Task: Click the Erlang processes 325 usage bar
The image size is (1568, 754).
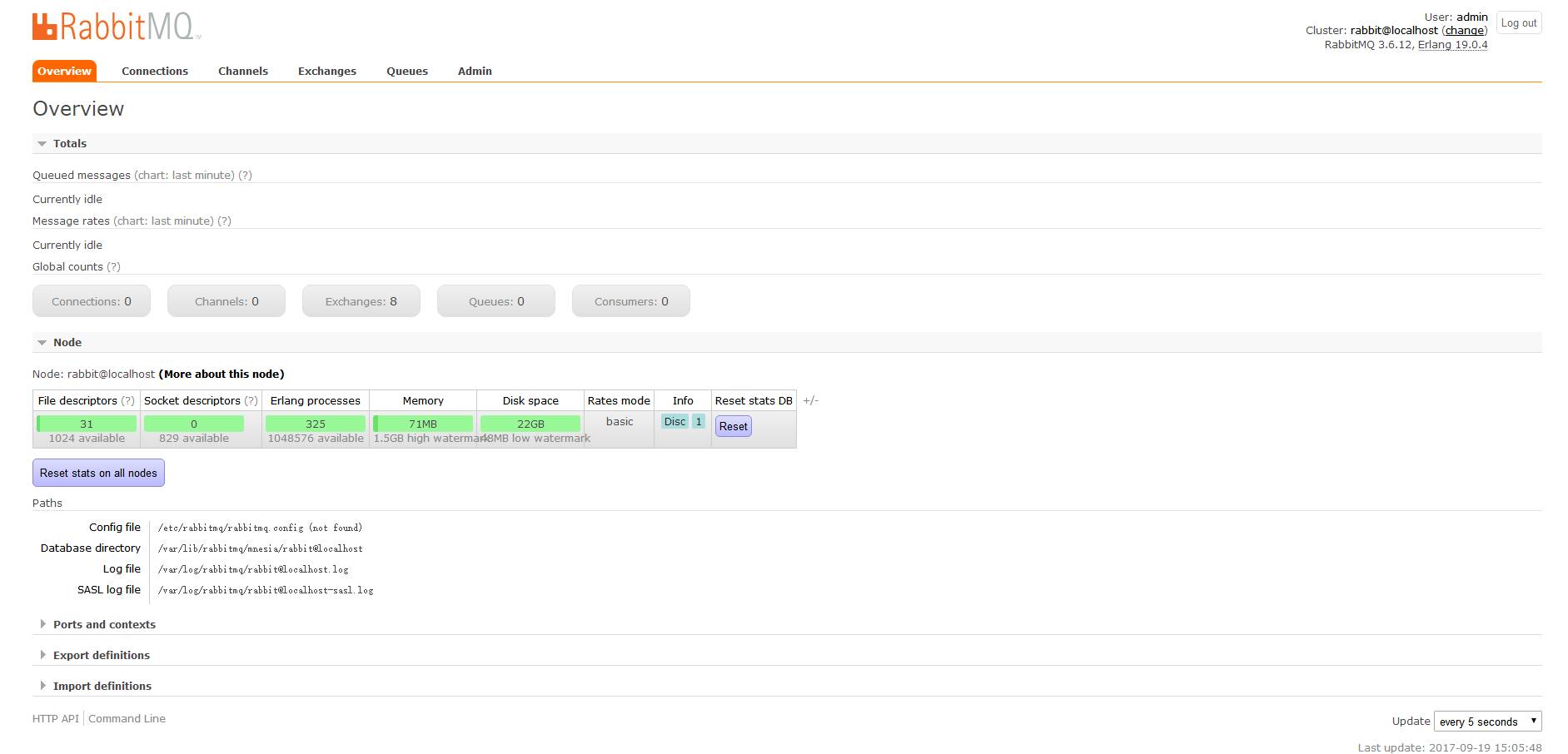Action: coord(316,424)
